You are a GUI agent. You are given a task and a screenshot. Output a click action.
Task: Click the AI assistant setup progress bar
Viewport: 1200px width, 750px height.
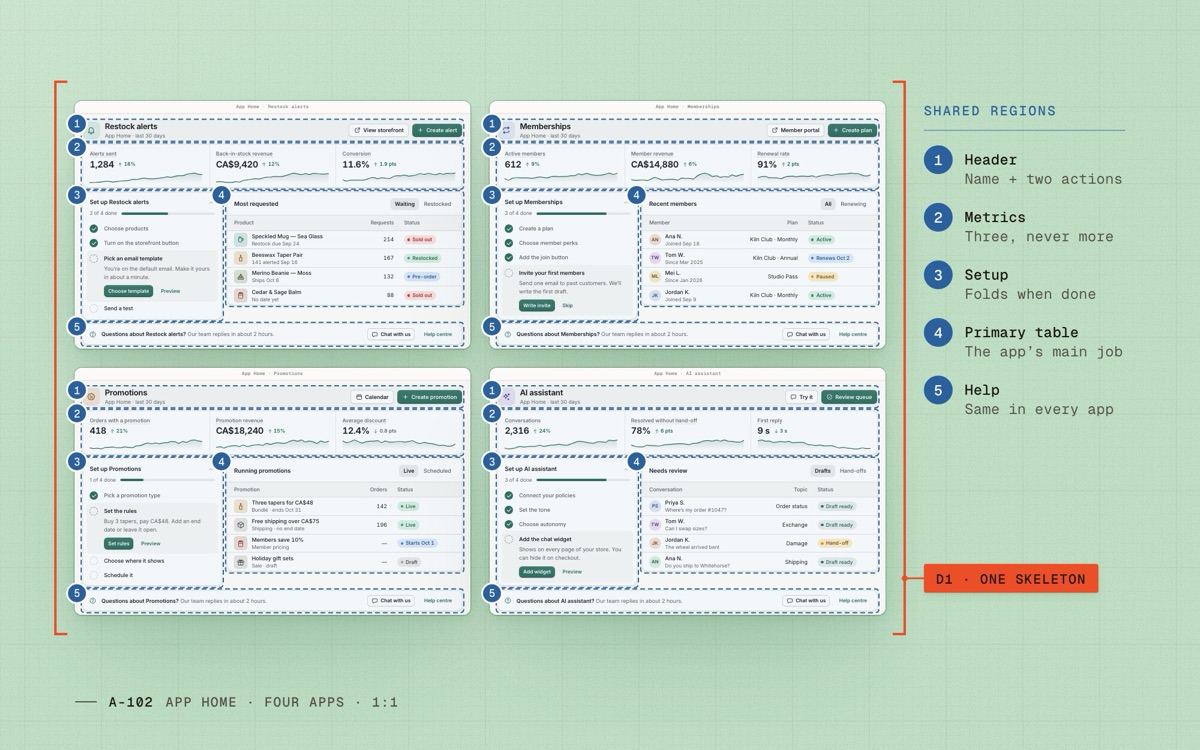click(584, 480)
